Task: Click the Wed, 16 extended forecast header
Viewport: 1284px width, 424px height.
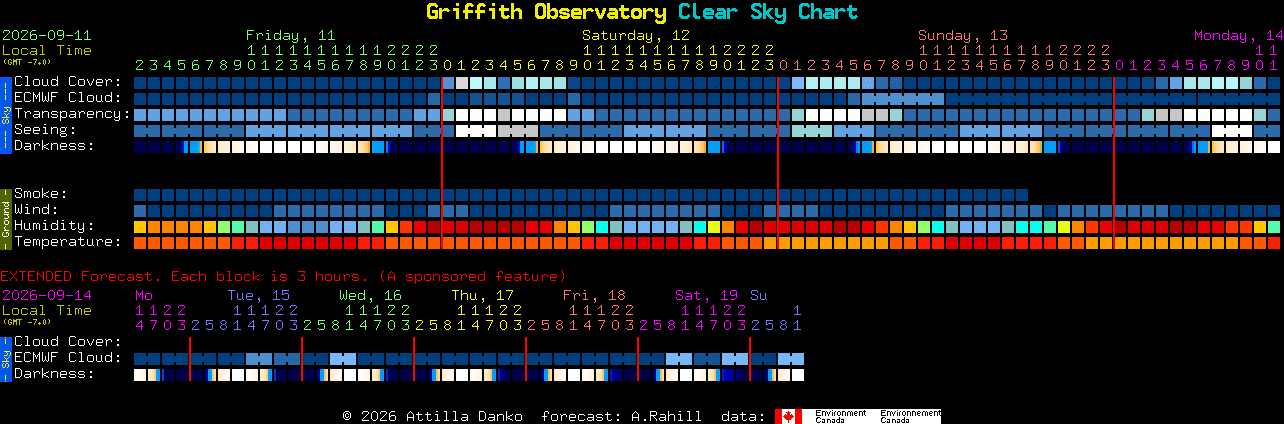Action: click(370, 295)
